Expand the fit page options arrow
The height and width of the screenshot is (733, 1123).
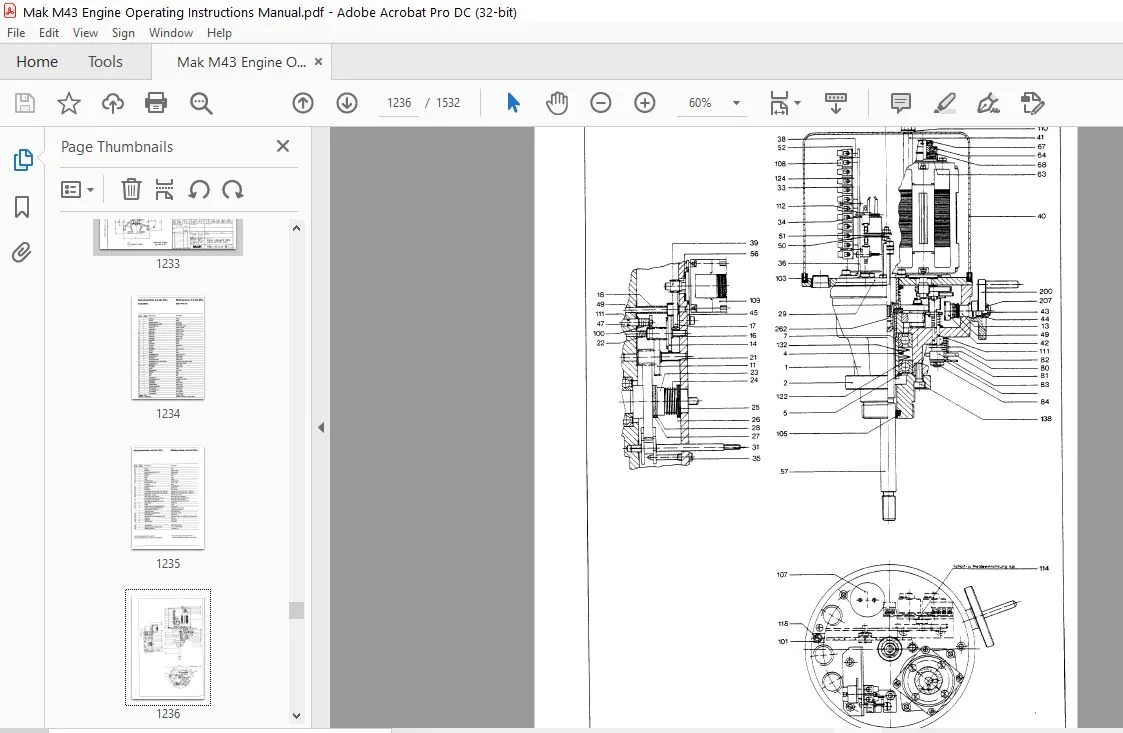798,103
